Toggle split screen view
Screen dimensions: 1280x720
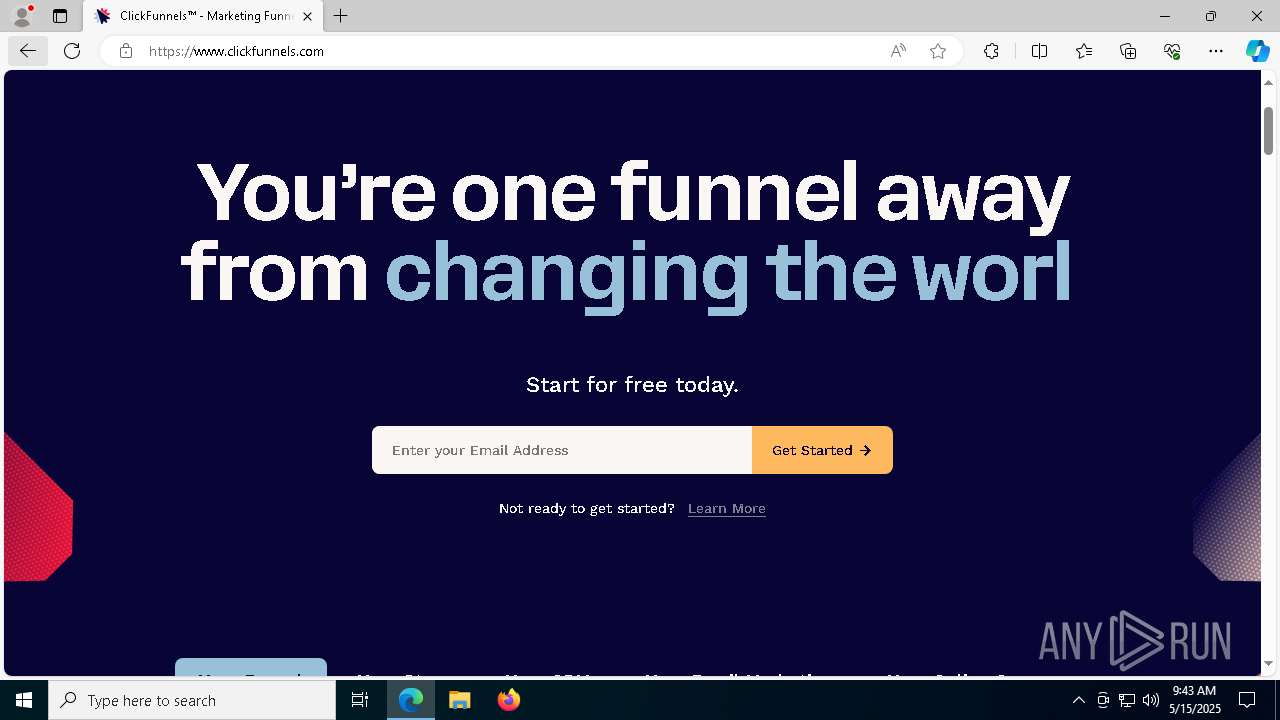pos(1039,51)
